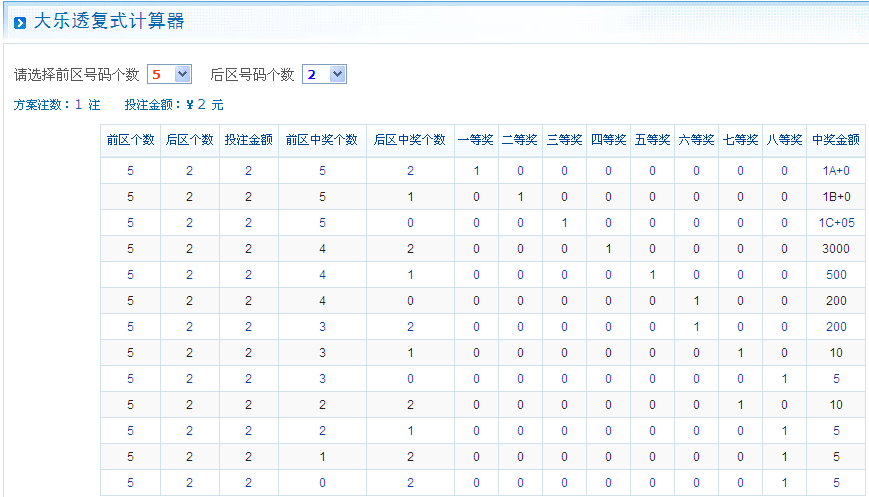Click the 后区中奖个数 value 2 in the 1A+0 row
Image resolution: width=869 pixels, height=497 pixels.
[x=410, y=171]
